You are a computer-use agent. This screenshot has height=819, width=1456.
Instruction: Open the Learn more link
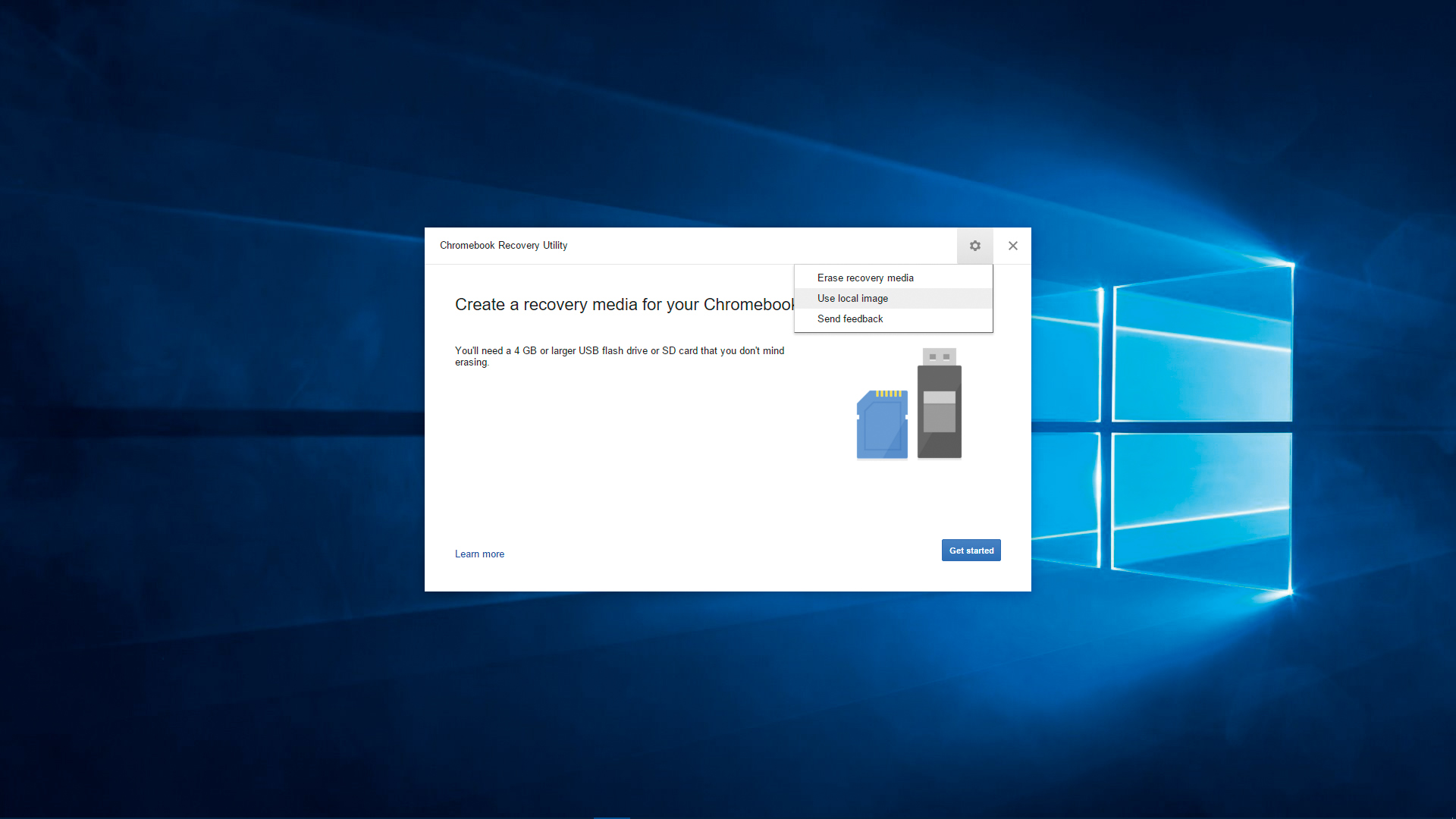(x=479, y=554)
